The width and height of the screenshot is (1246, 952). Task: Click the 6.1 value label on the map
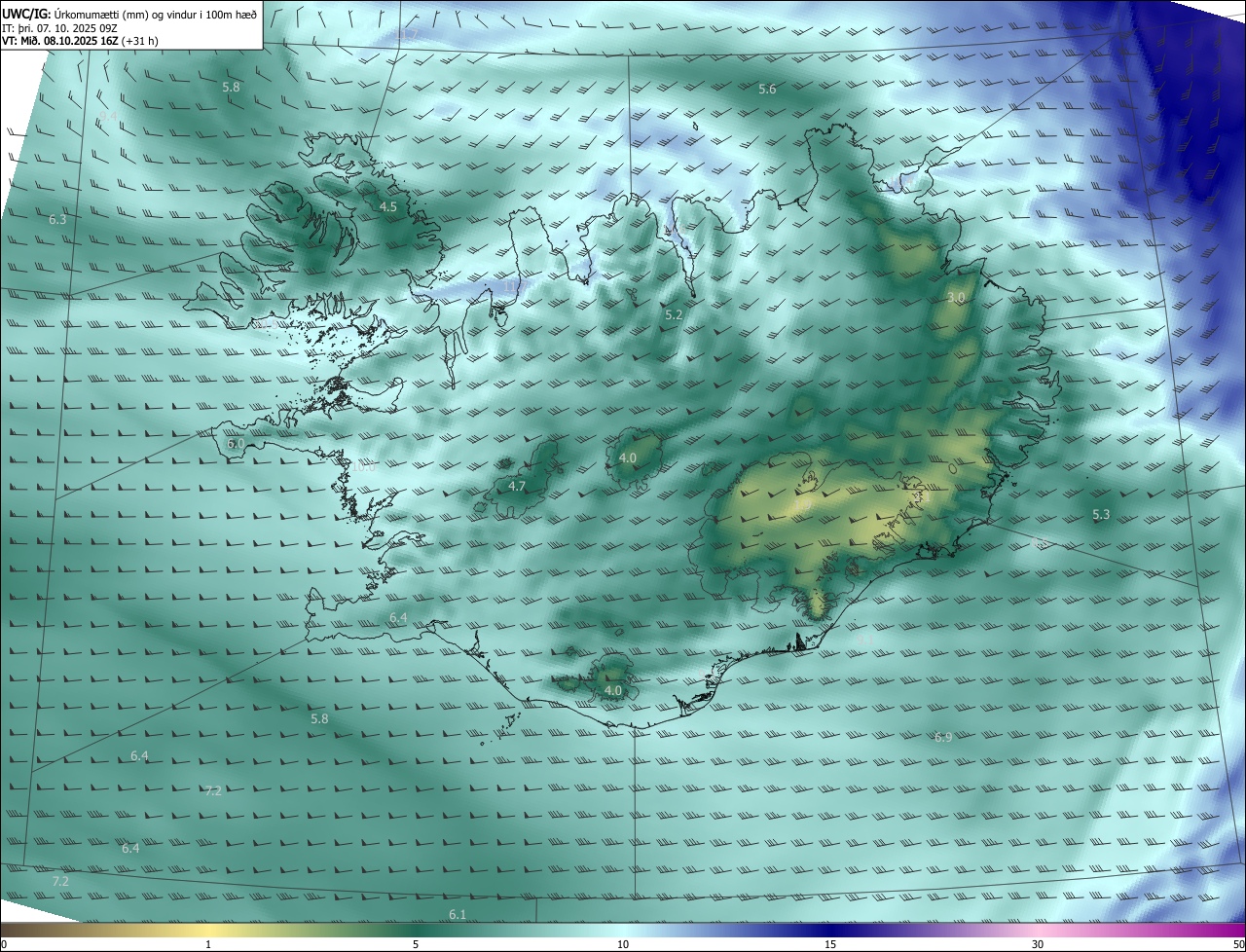tap(458, 915)
